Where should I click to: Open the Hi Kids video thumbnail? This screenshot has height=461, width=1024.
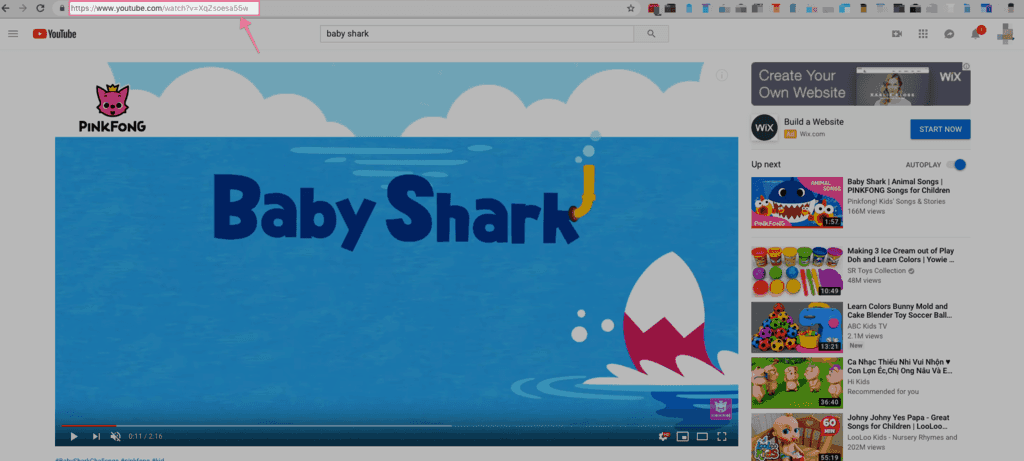pos(797,382)
